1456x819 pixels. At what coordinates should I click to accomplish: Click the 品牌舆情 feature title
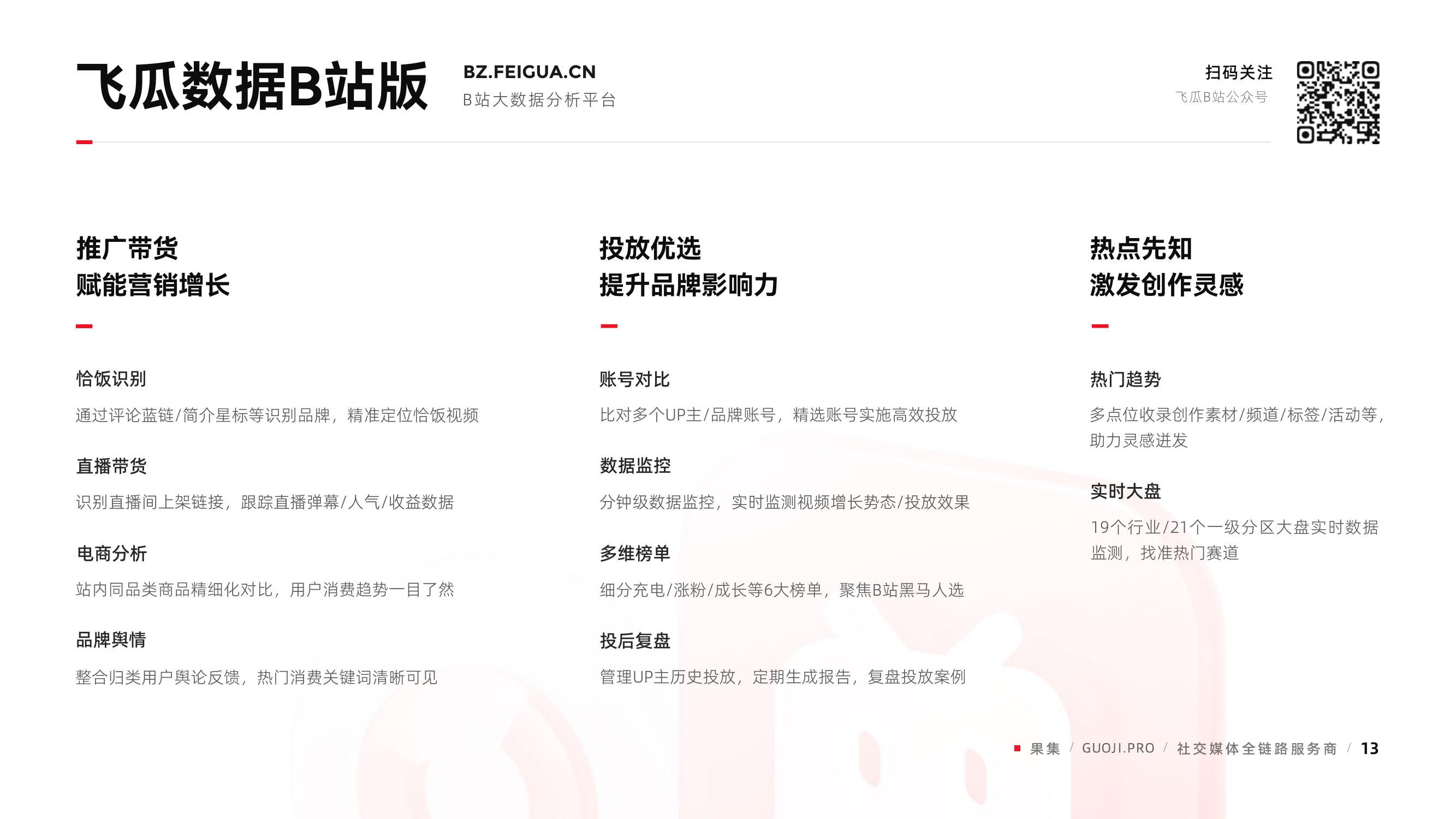(x=111, y=640)
